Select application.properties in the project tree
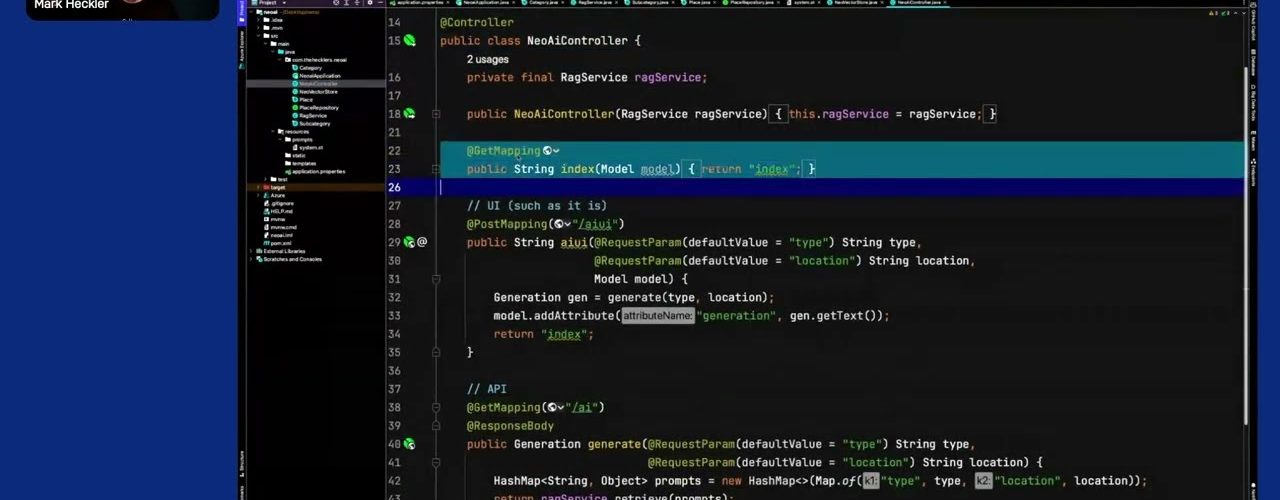This screenshot has width=1280, height=500. [x=318, y=171]
